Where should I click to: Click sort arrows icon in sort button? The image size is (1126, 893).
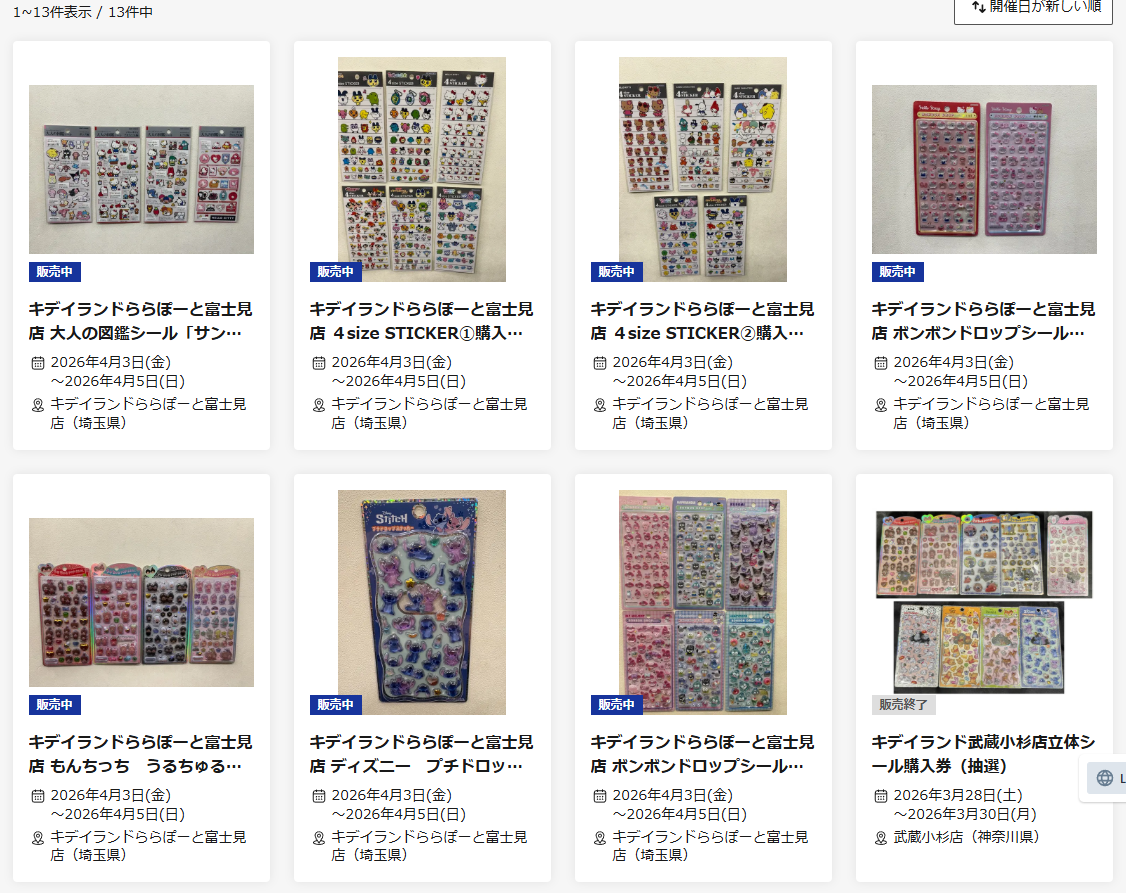coord(978,6)
